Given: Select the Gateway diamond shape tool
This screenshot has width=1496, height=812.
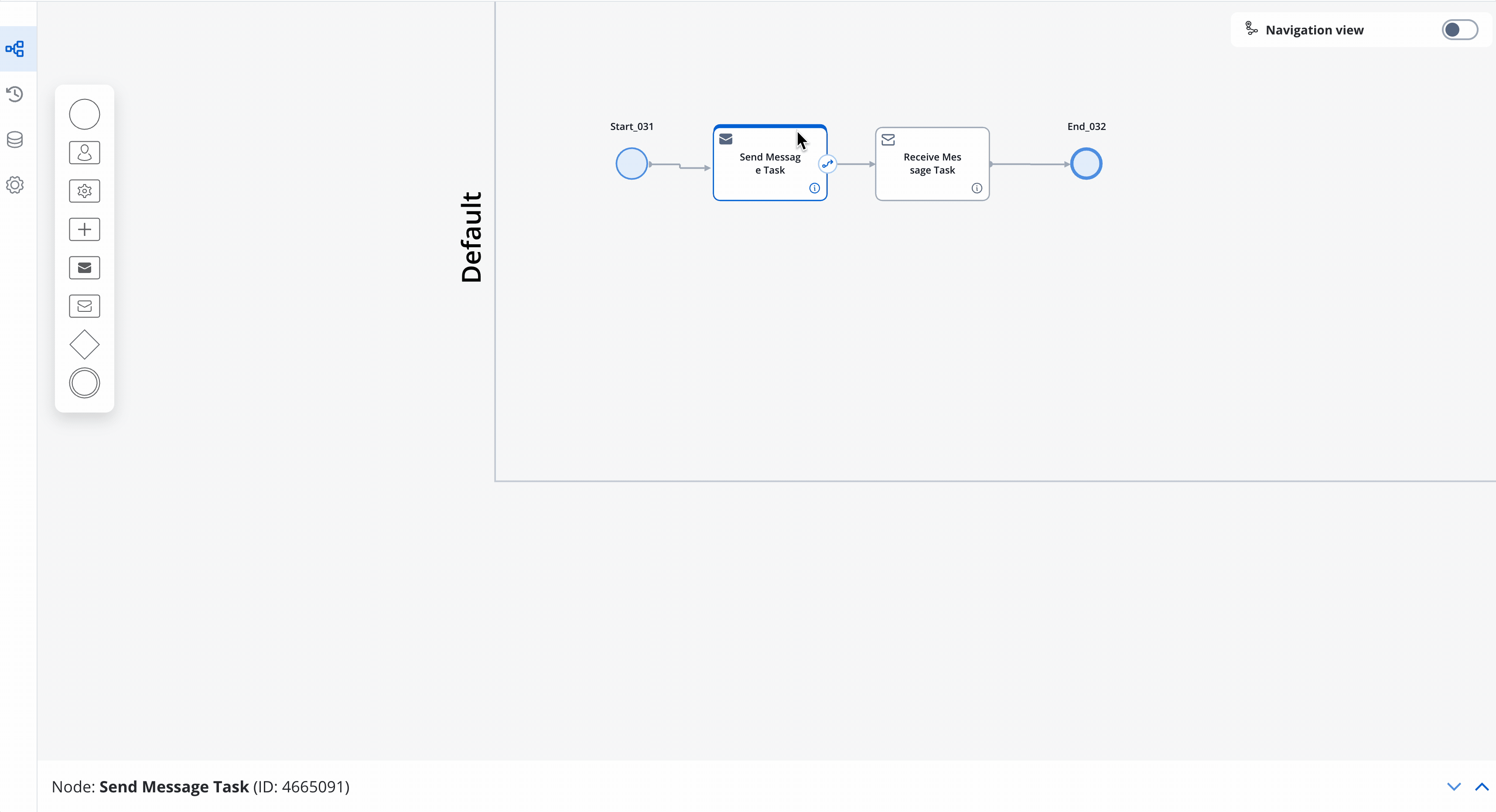Looking at the screenshot, I should [x=85, y=345].
